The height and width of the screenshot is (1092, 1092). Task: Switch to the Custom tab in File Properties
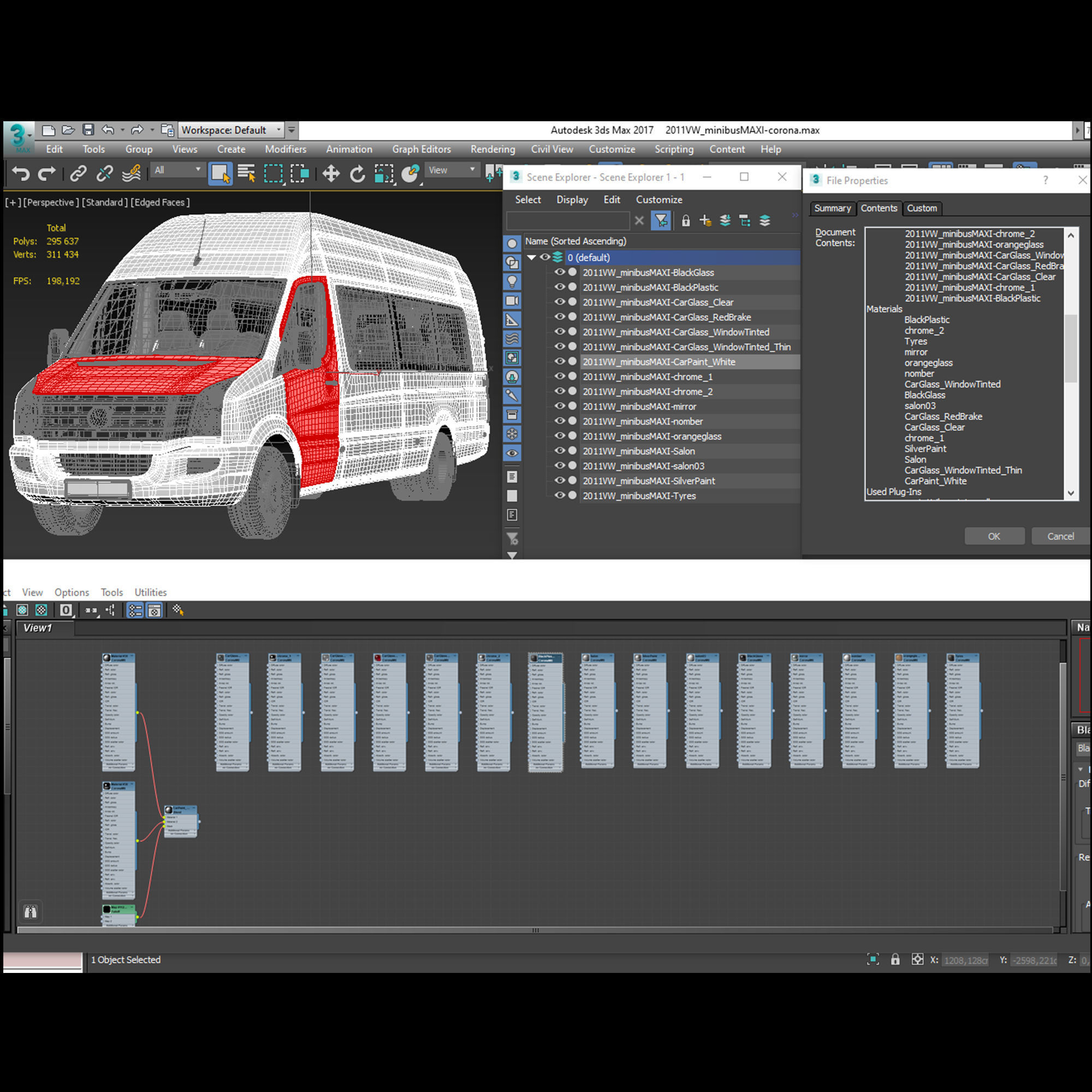[922, 208]
